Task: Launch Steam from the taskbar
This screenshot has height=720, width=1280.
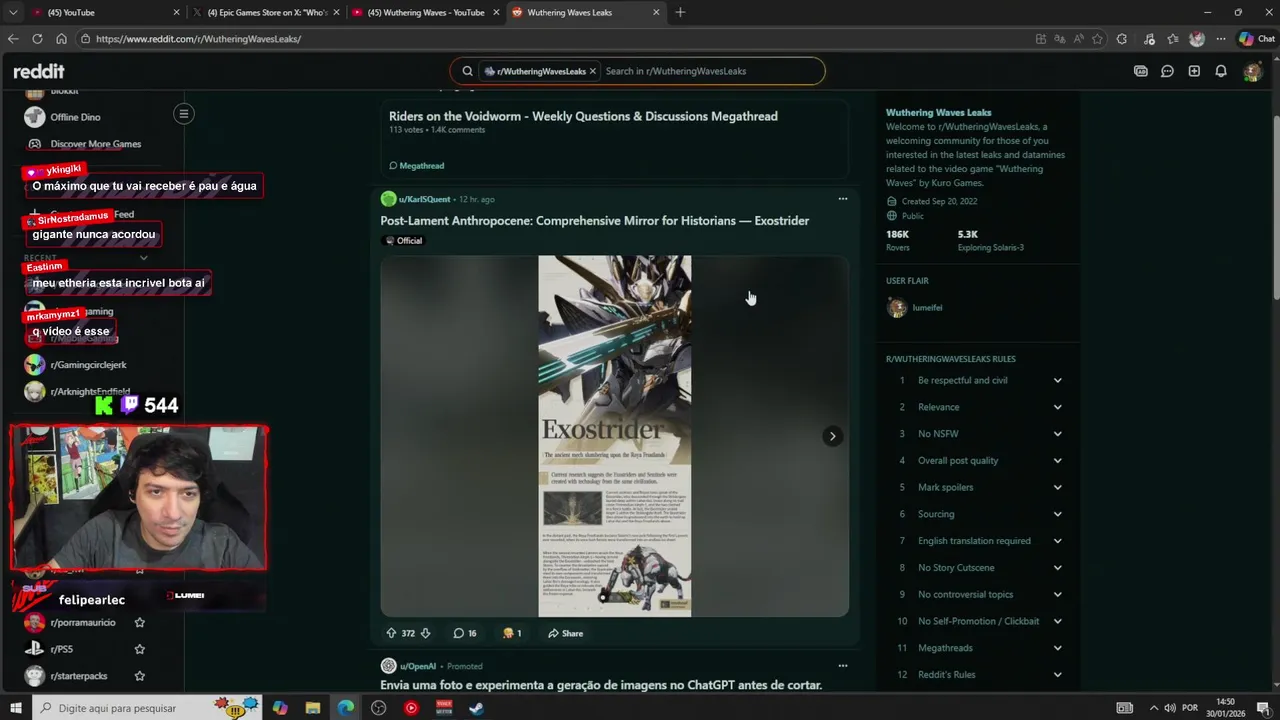Action: (x=477, y=708)
